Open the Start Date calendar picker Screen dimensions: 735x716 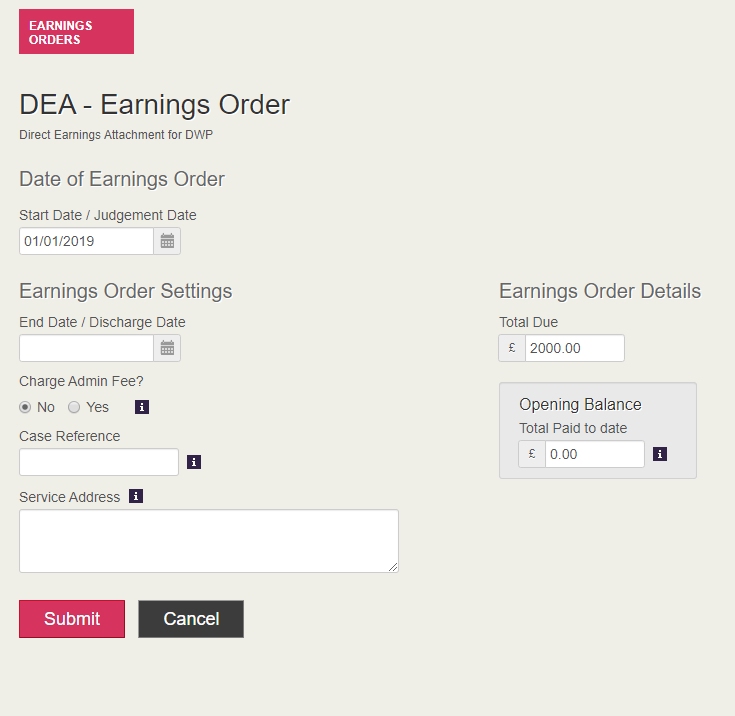point(167,241)
